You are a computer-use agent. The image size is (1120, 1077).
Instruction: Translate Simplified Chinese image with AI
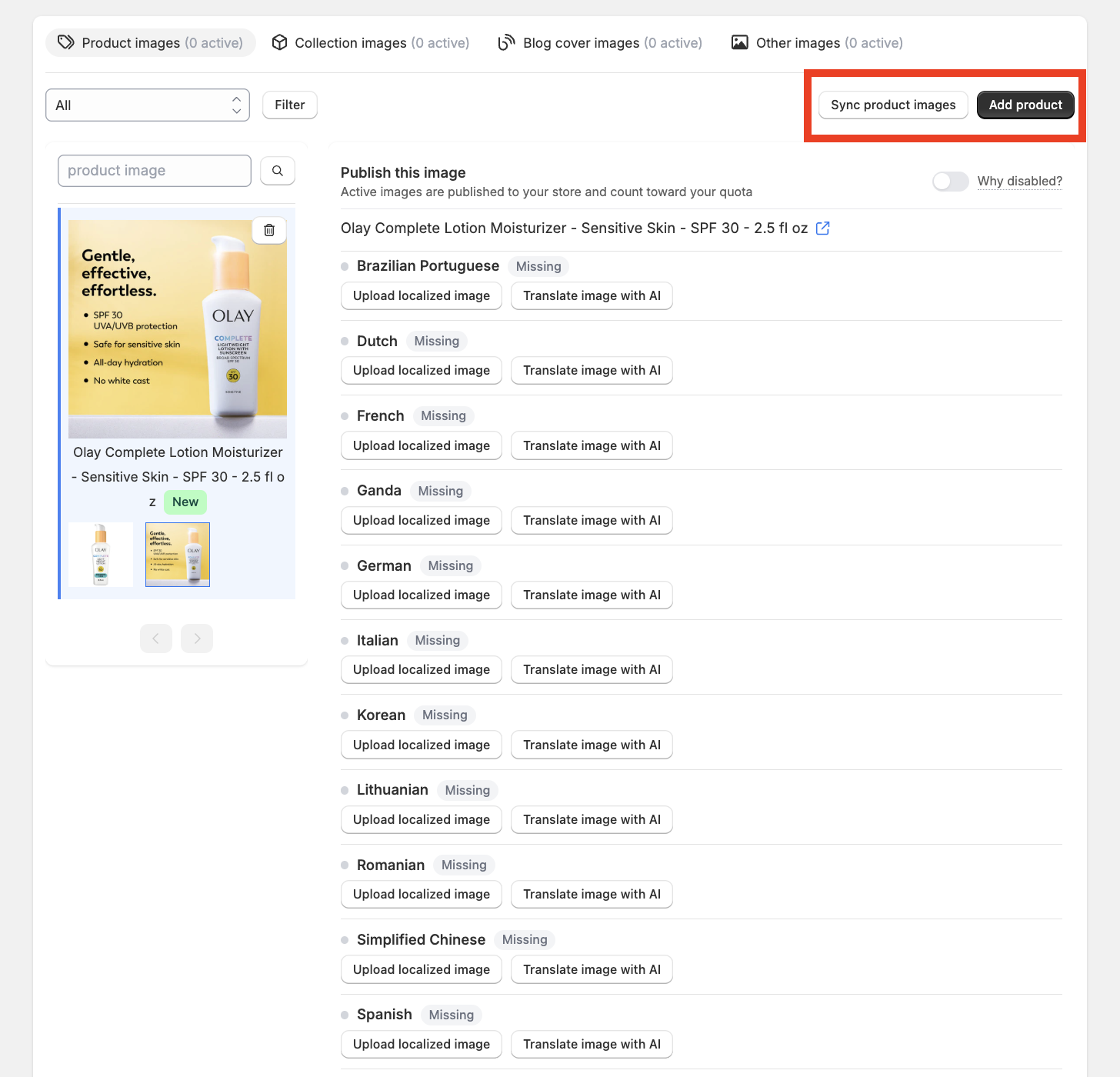592,970
